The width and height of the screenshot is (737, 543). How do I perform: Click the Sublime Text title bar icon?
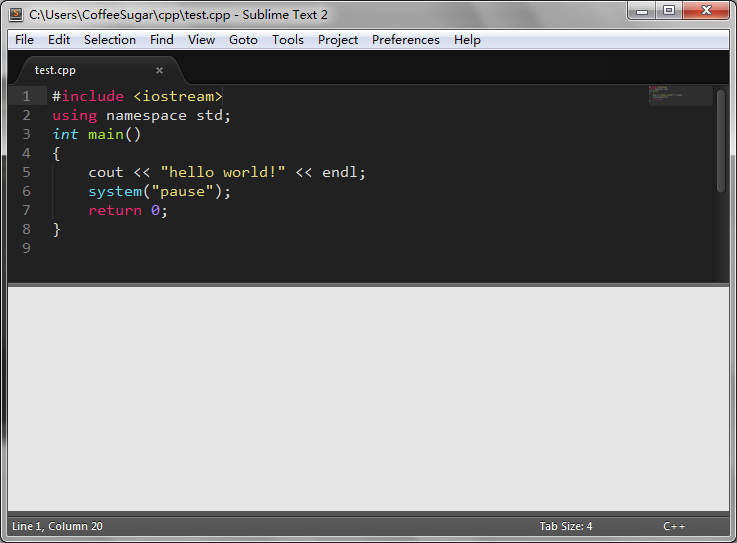16,14
